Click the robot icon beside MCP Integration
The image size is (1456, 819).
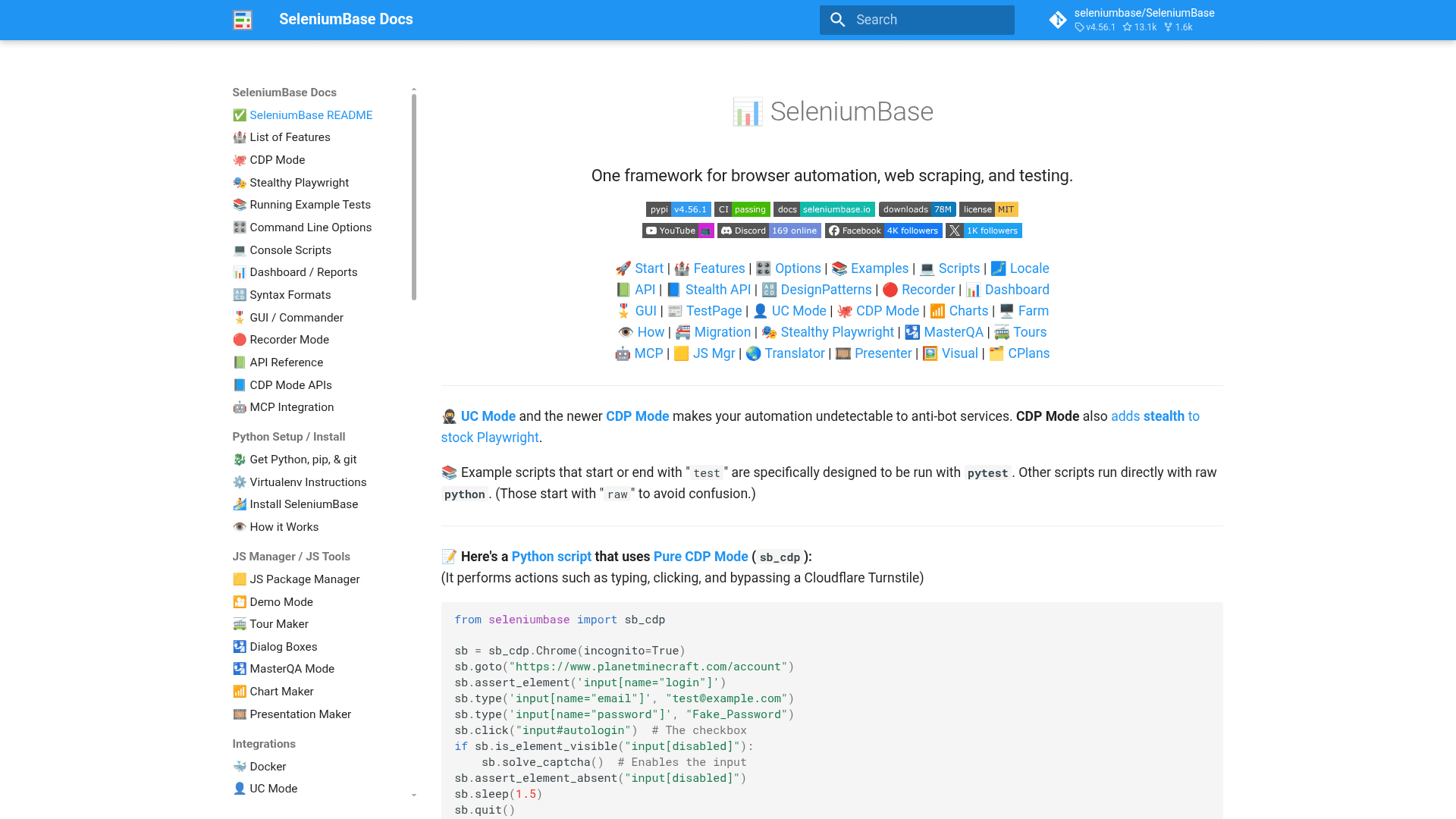click(240, 407)
